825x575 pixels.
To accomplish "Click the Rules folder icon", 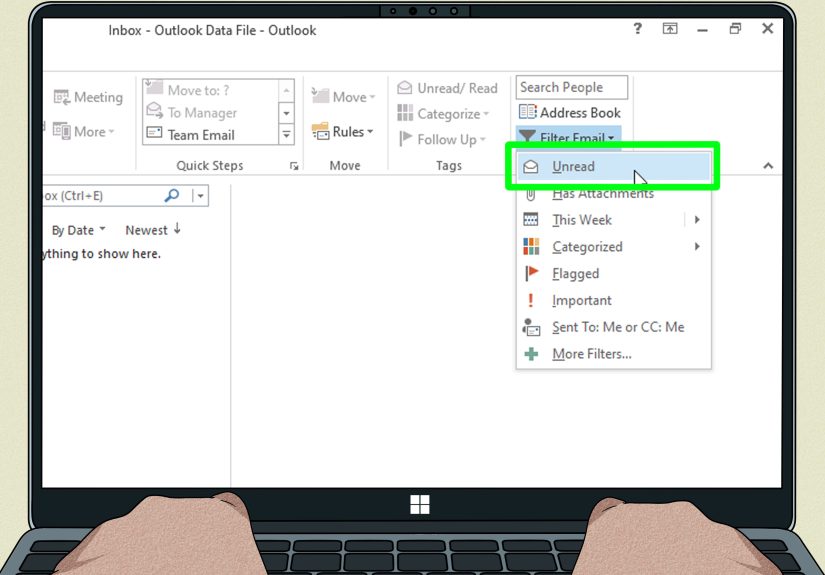I will click(x=320, y=131).
